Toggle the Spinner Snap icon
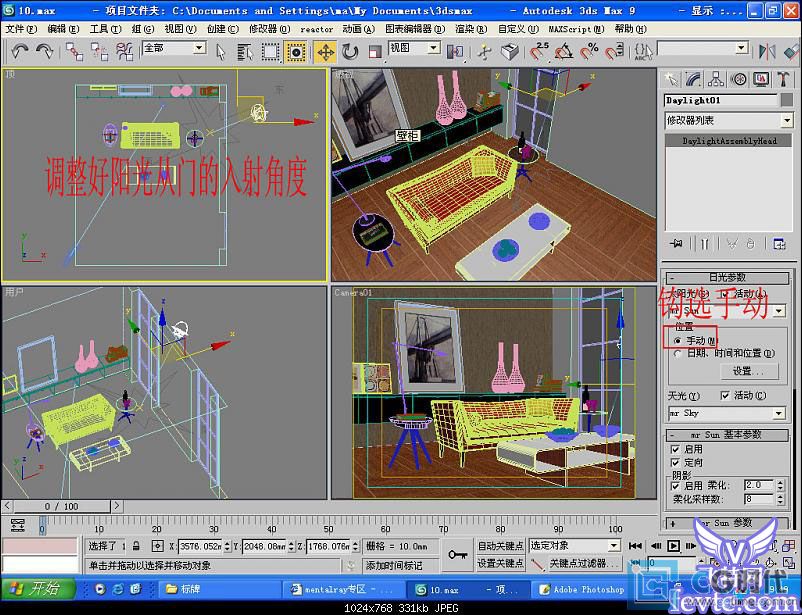 click(614, 52)
